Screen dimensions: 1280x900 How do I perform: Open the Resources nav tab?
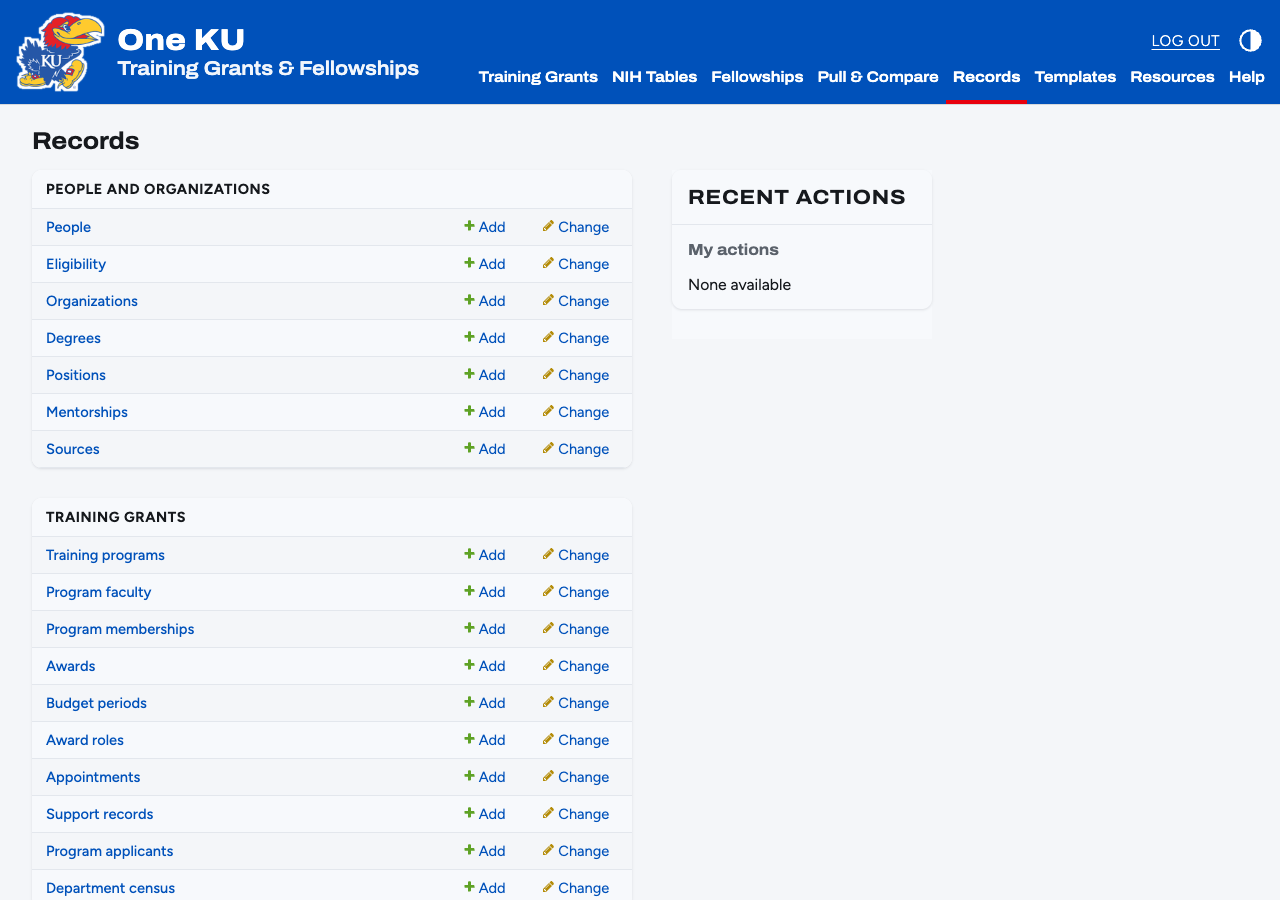[x=1172, y=77]
